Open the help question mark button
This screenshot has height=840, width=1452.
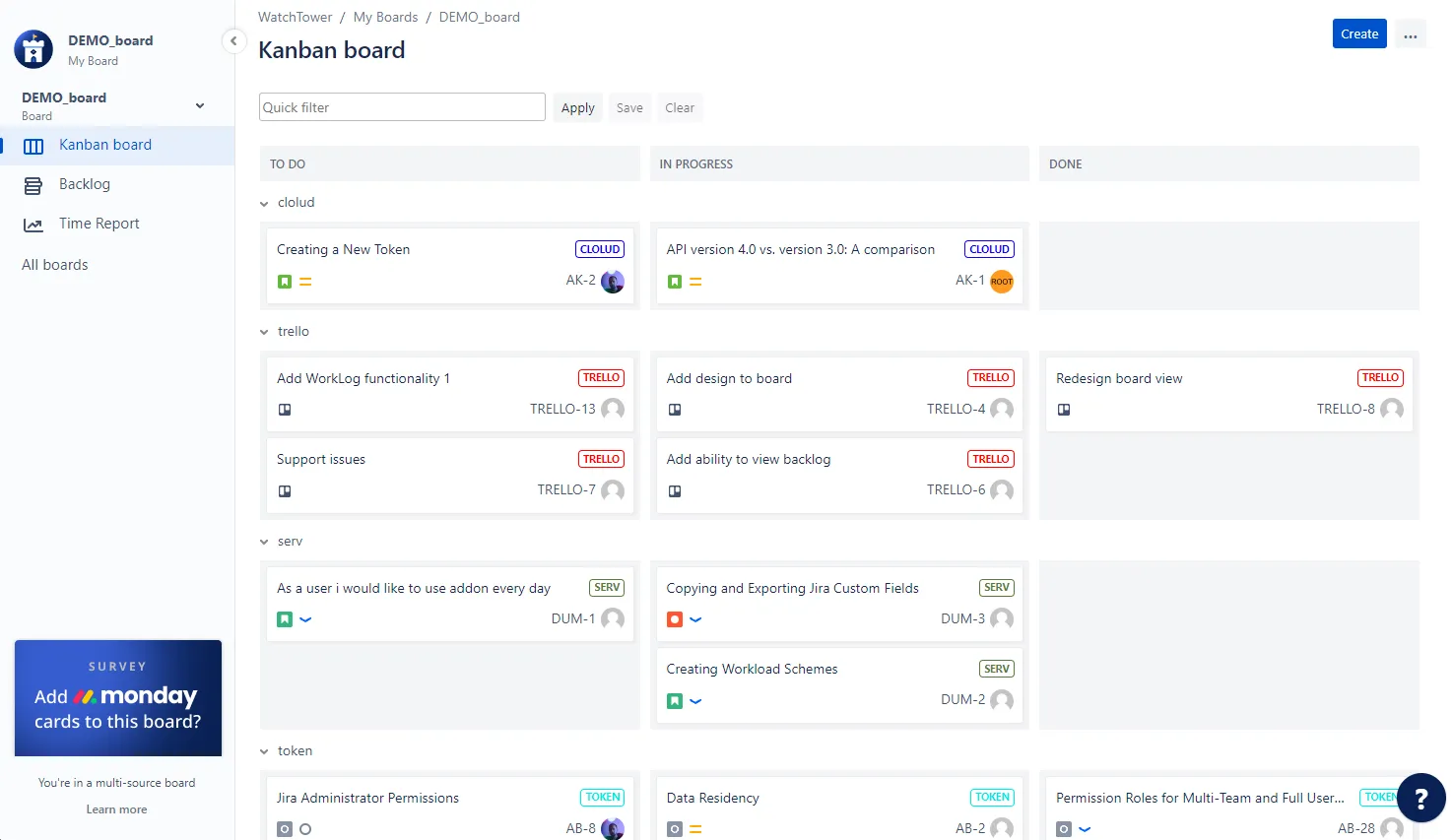click(x=1420, y=798)
